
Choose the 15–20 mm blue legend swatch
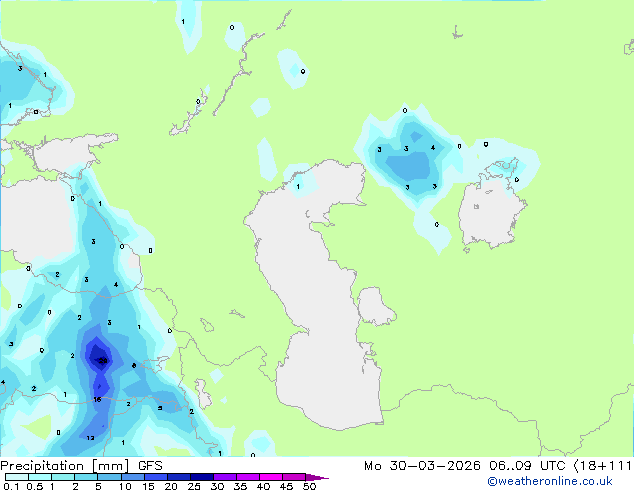[155, 477]
